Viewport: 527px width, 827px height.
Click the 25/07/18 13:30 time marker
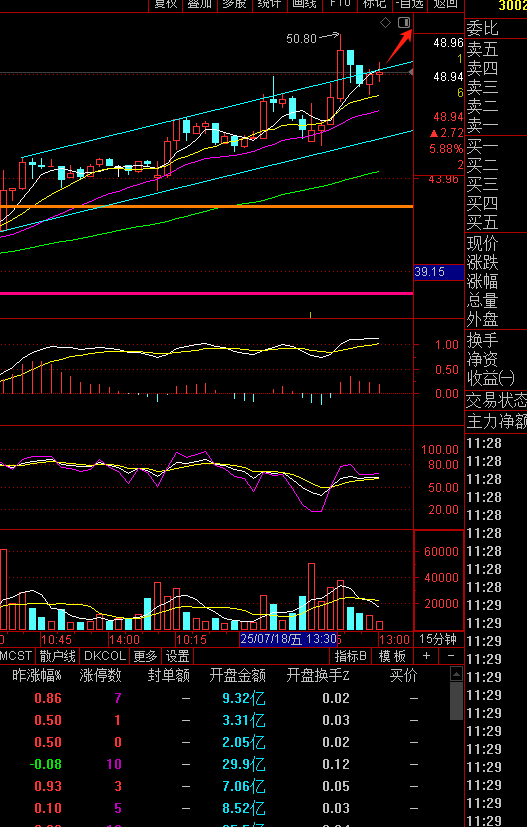288,639
